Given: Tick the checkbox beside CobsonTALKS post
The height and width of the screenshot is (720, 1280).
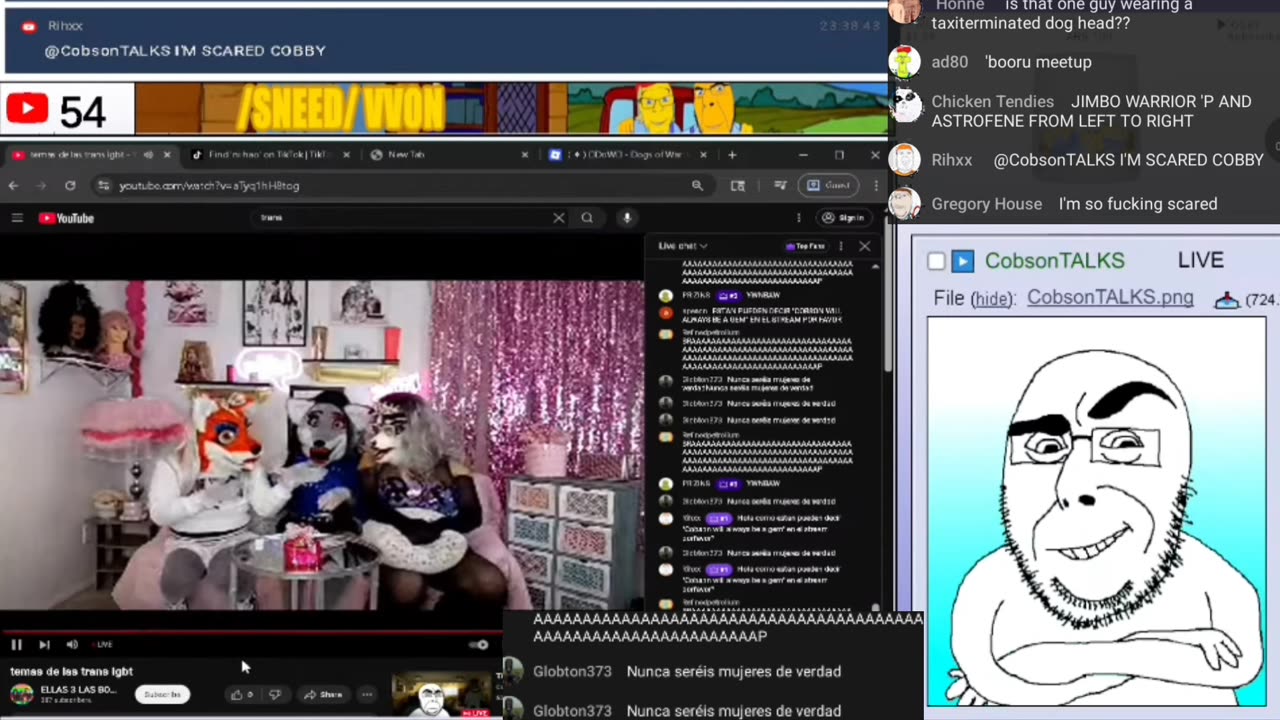Looking at the screenshot, I should pos(936,262).
